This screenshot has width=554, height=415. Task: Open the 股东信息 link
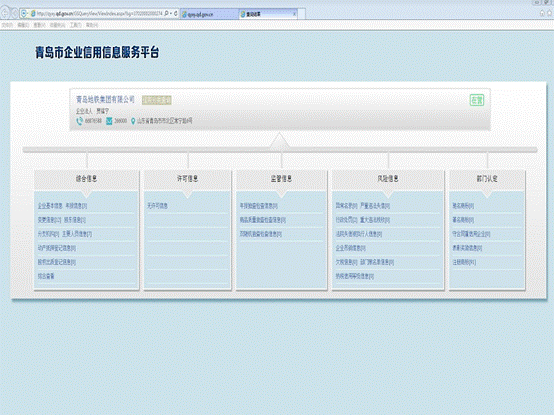75,220
